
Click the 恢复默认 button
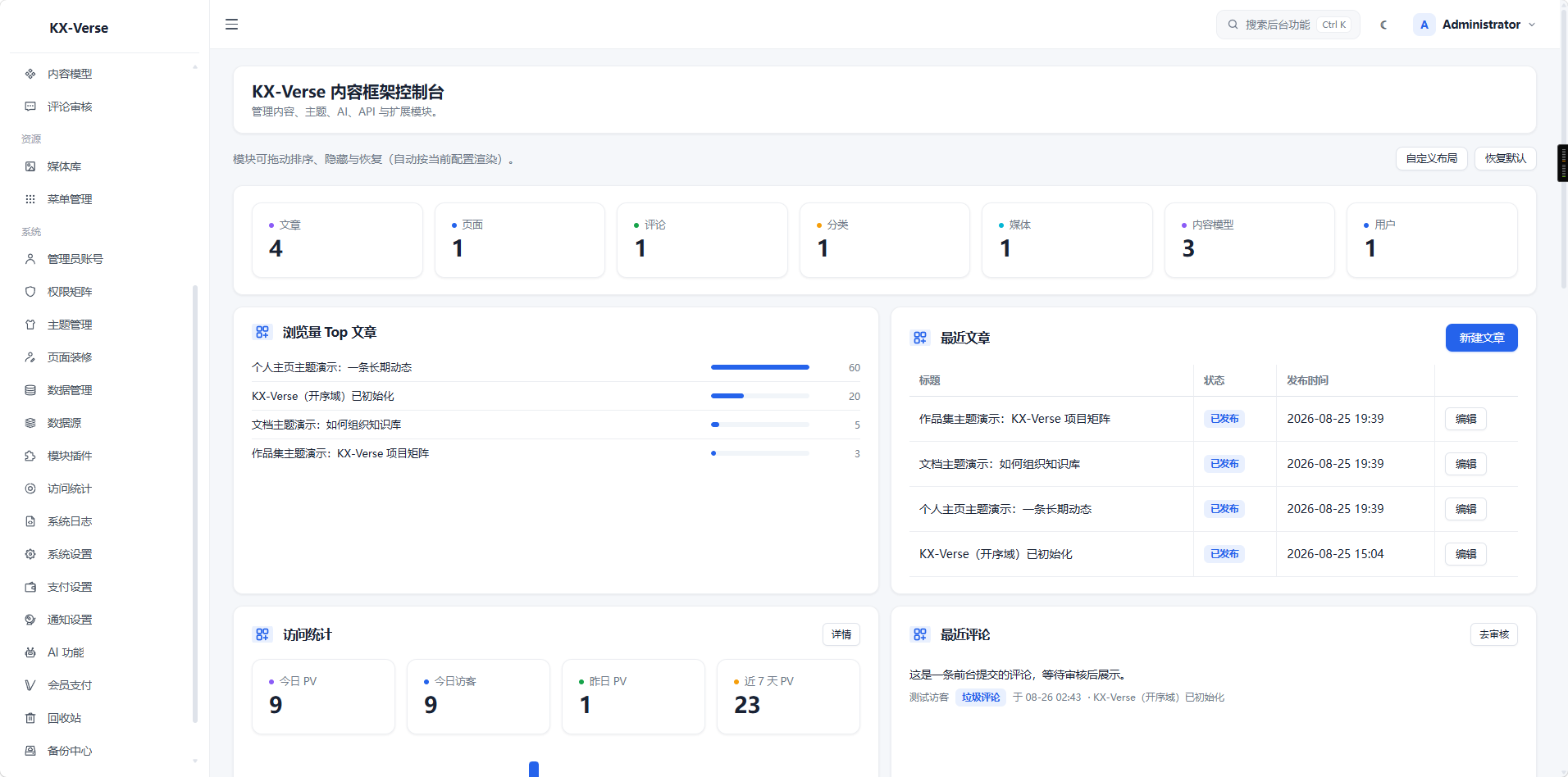[1505, 158]
